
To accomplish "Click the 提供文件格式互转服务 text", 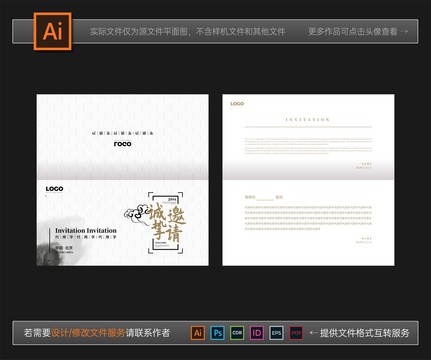I will [x=365, y=333].
